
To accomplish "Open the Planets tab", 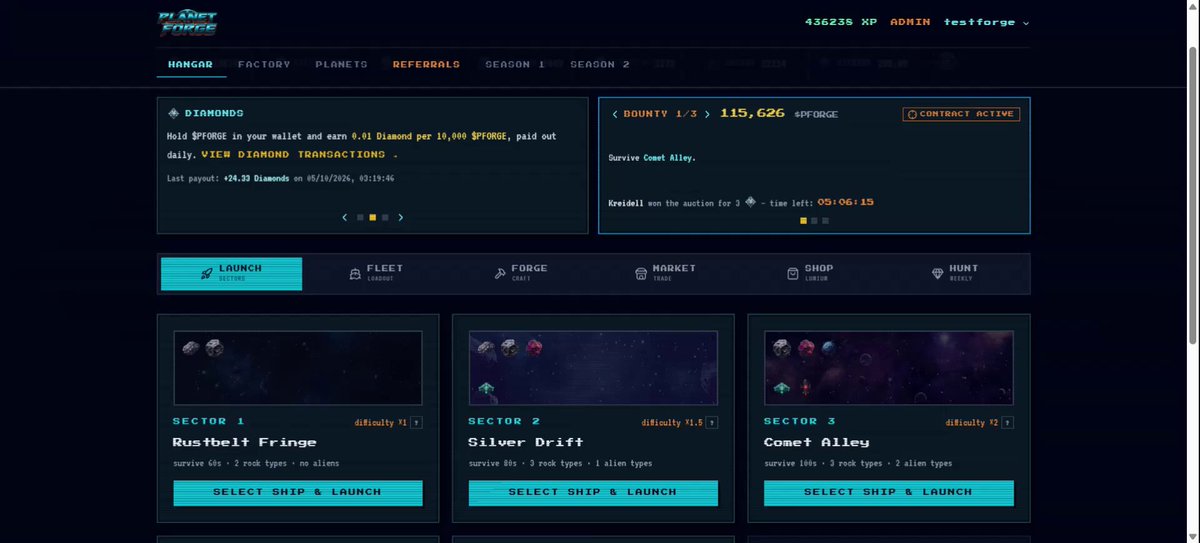I will (x=341, y=64).
